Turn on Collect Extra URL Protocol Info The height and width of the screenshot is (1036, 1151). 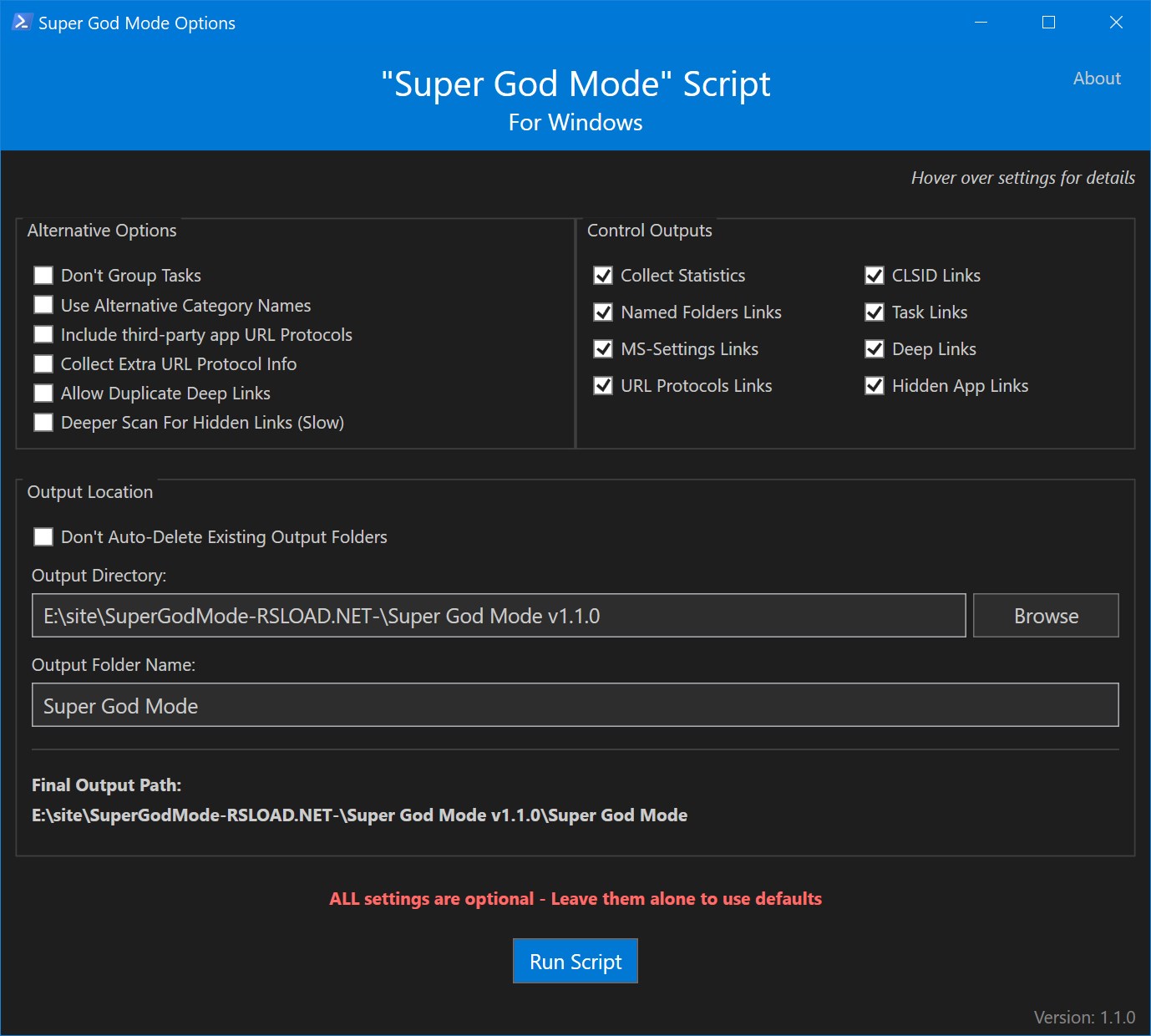pyautogui.click(x=43, y=363)
